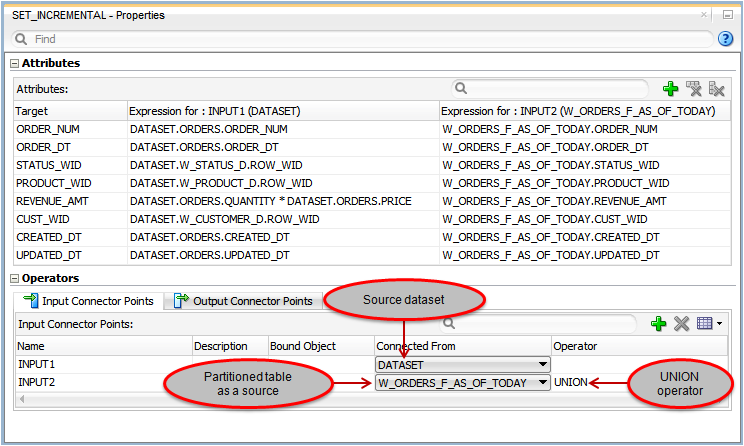Click the Operator column header
744x446 pixels.
639,346
